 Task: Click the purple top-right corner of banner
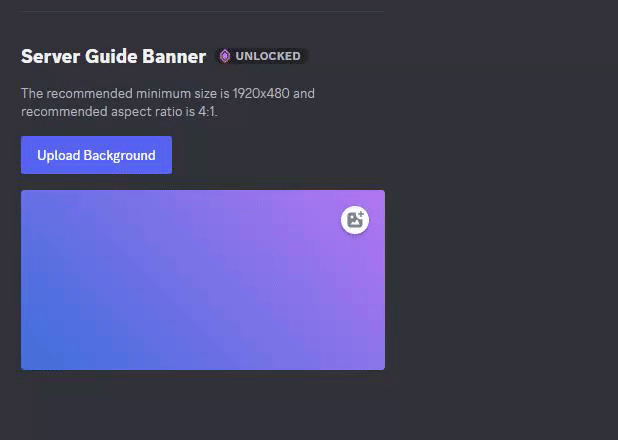376,197
